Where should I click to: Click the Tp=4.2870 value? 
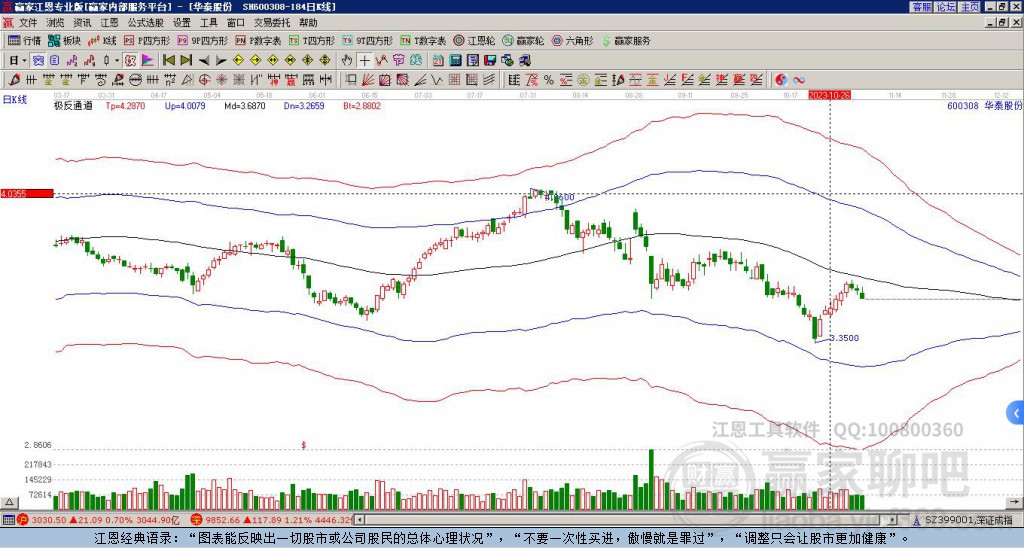(x=125, y=106)
